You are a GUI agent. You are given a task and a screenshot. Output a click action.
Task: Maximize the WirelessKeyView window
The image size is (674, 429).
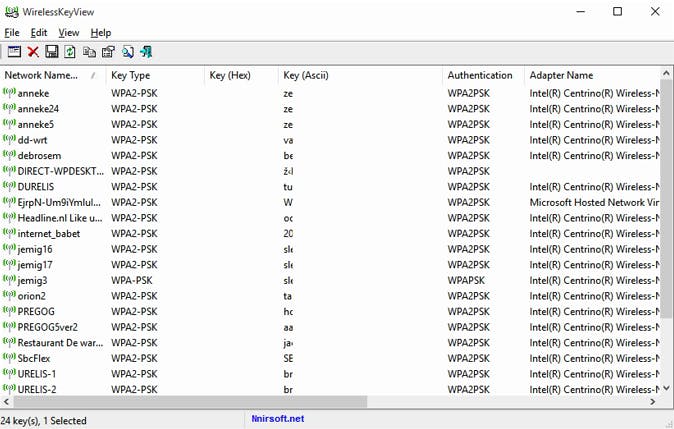point(617,12)
